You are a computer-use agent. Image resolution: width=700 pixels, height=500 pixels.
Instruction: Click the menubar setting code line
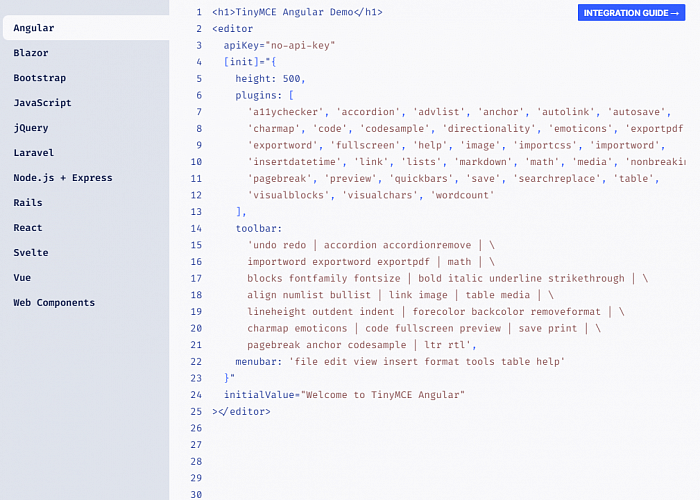tap(400, 361)
